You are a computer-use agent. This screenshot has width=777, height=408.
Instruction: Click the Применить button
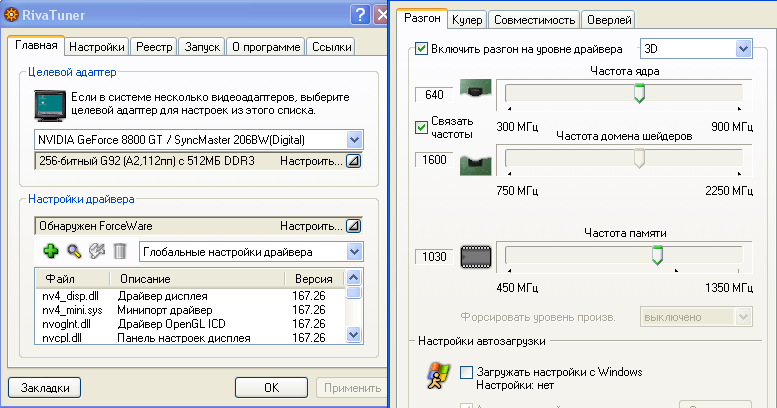click(352, 388)
